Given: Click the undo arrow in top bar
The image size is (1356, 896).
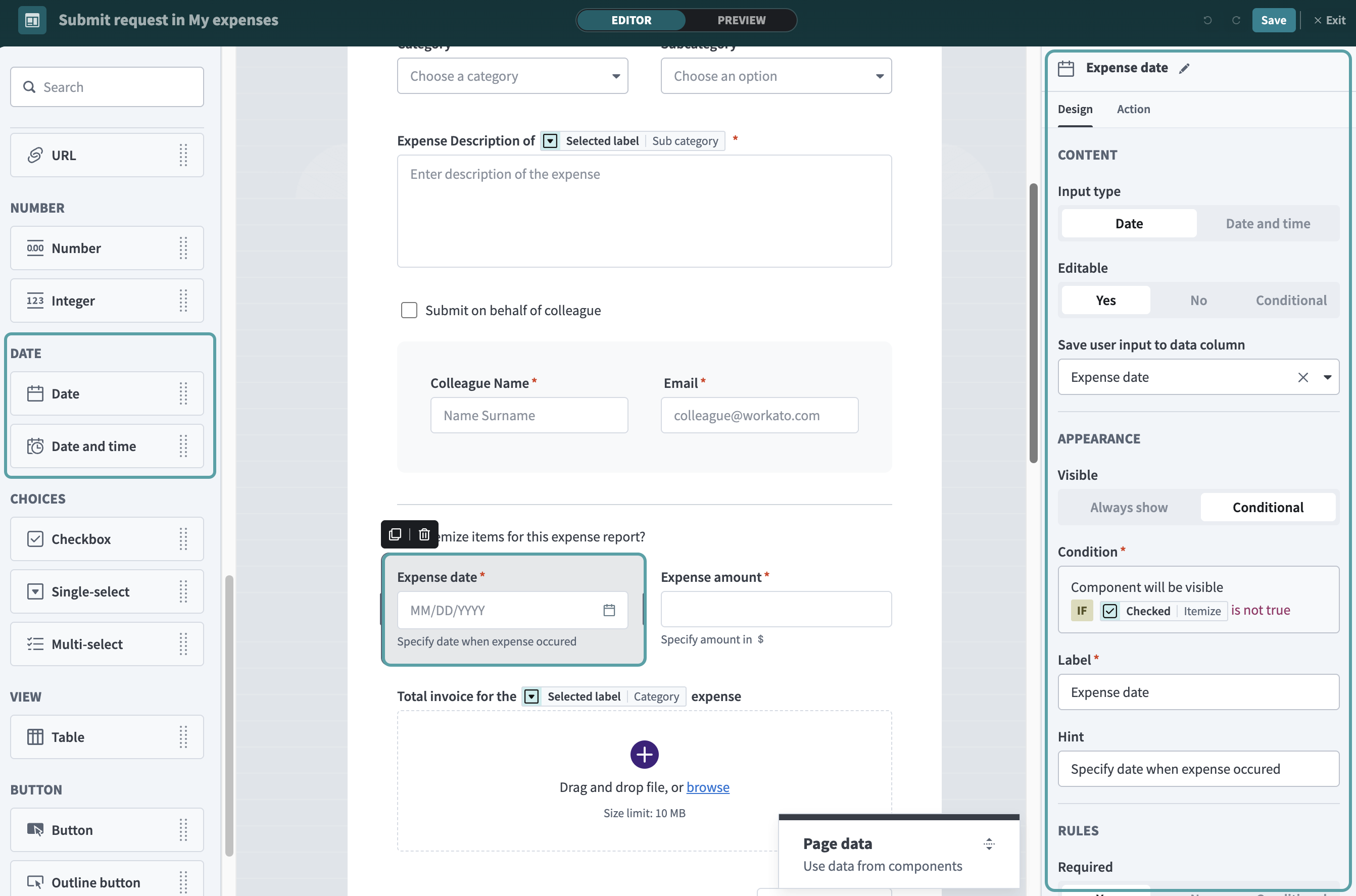Looking at the screenshot, I should [1207, 20].
